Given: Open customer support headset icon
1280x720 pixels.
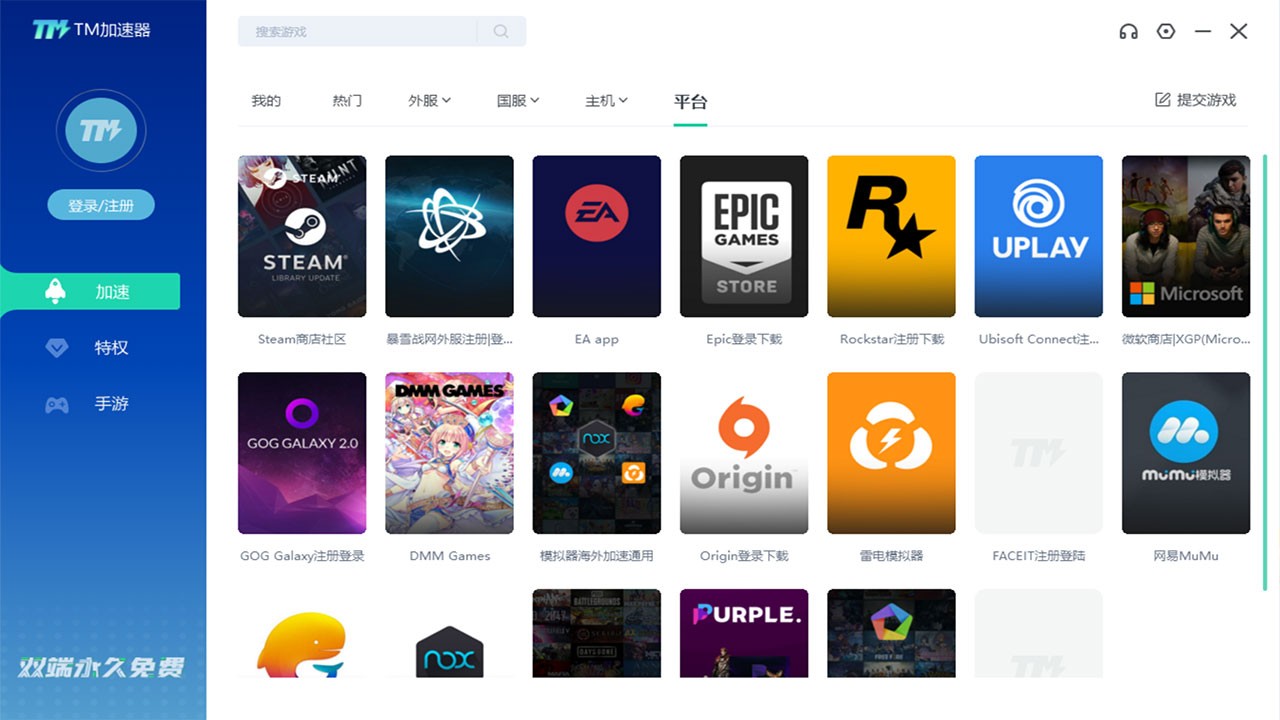Looking at the screenshot, I should (x=1128, y=32).
